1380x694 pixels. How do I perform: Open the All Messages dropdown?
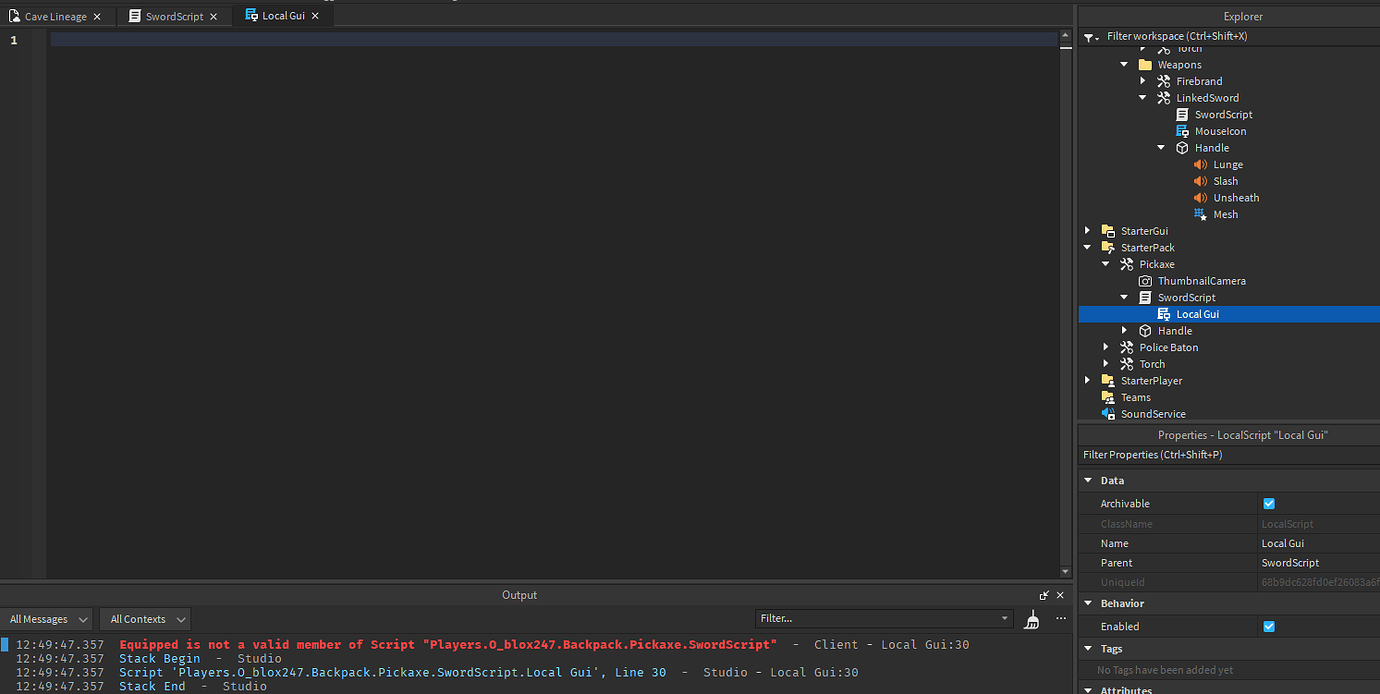coord(47,619)
